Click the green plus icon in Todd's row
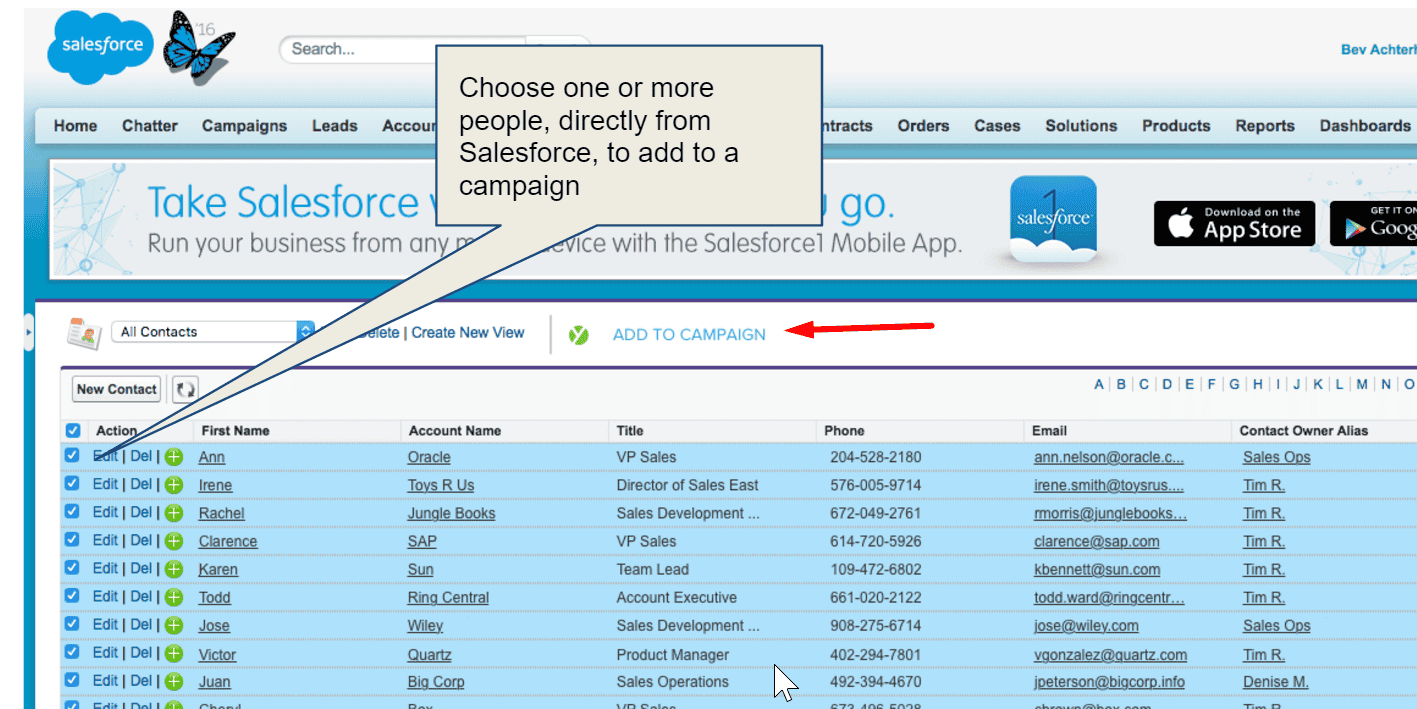The width and height of the screenshot is (1417, 709). click(174, 597)
